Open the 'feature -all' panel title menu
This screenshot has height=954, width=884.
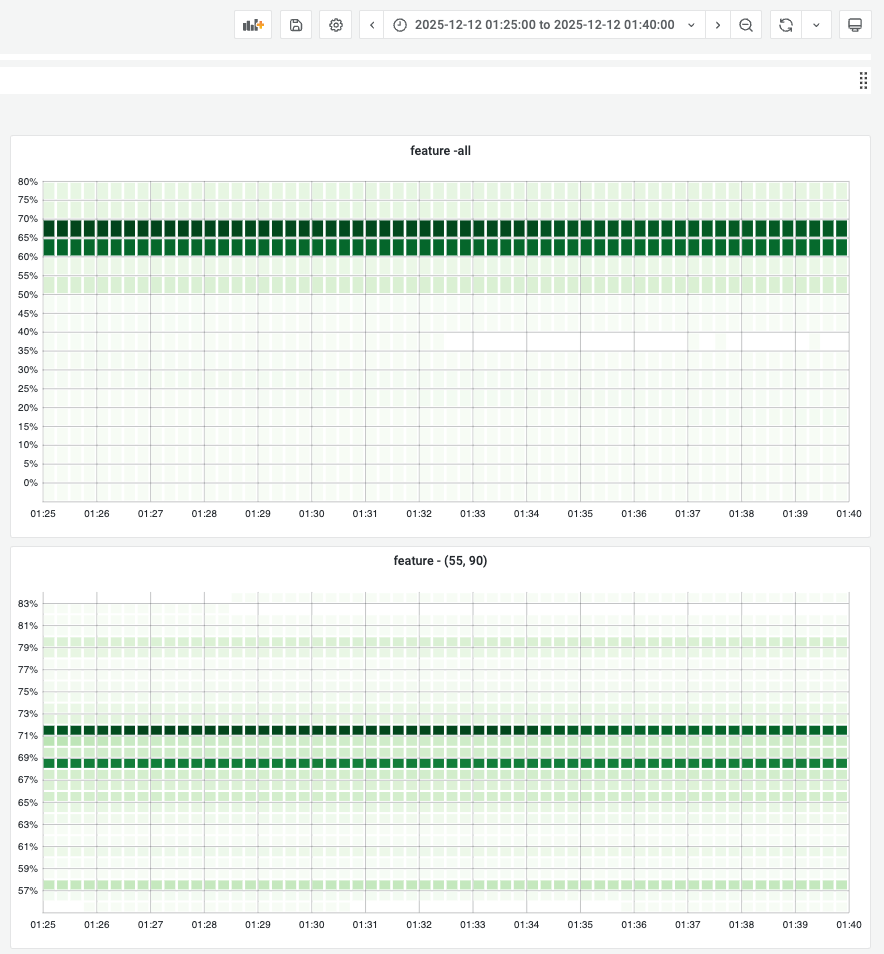[x=440, y=151]
